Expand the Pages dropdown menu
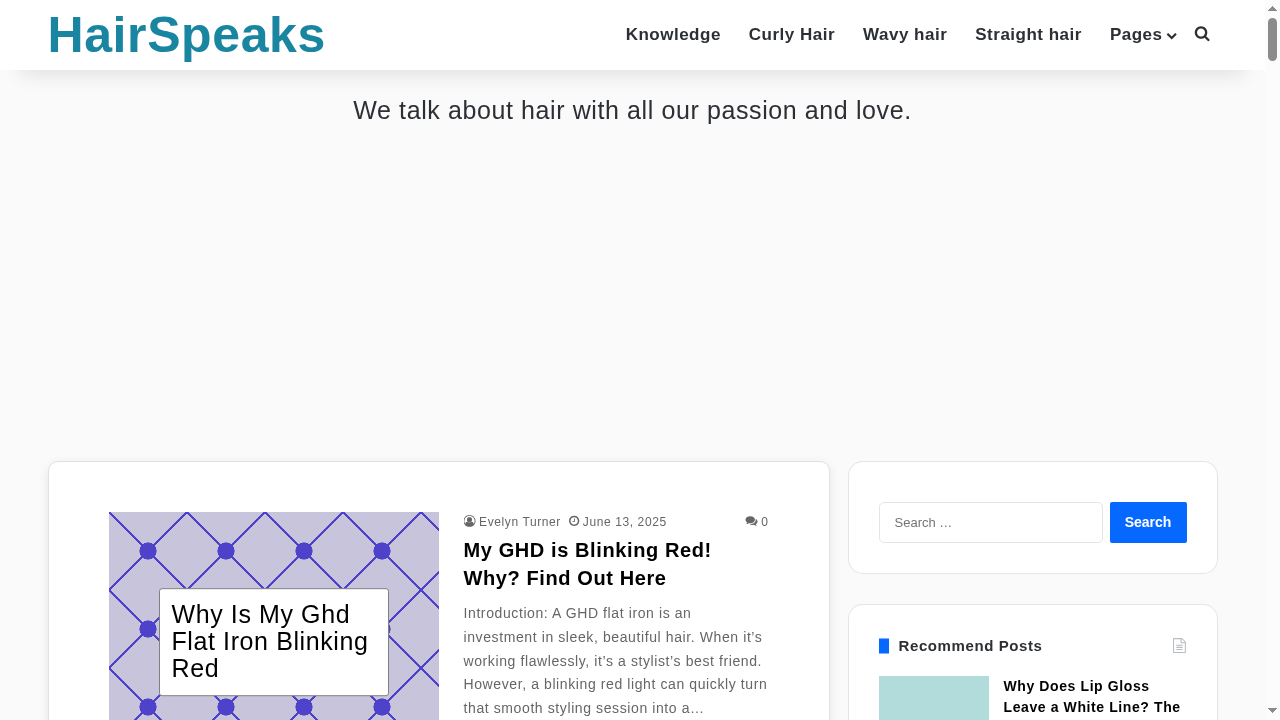 1135,34
